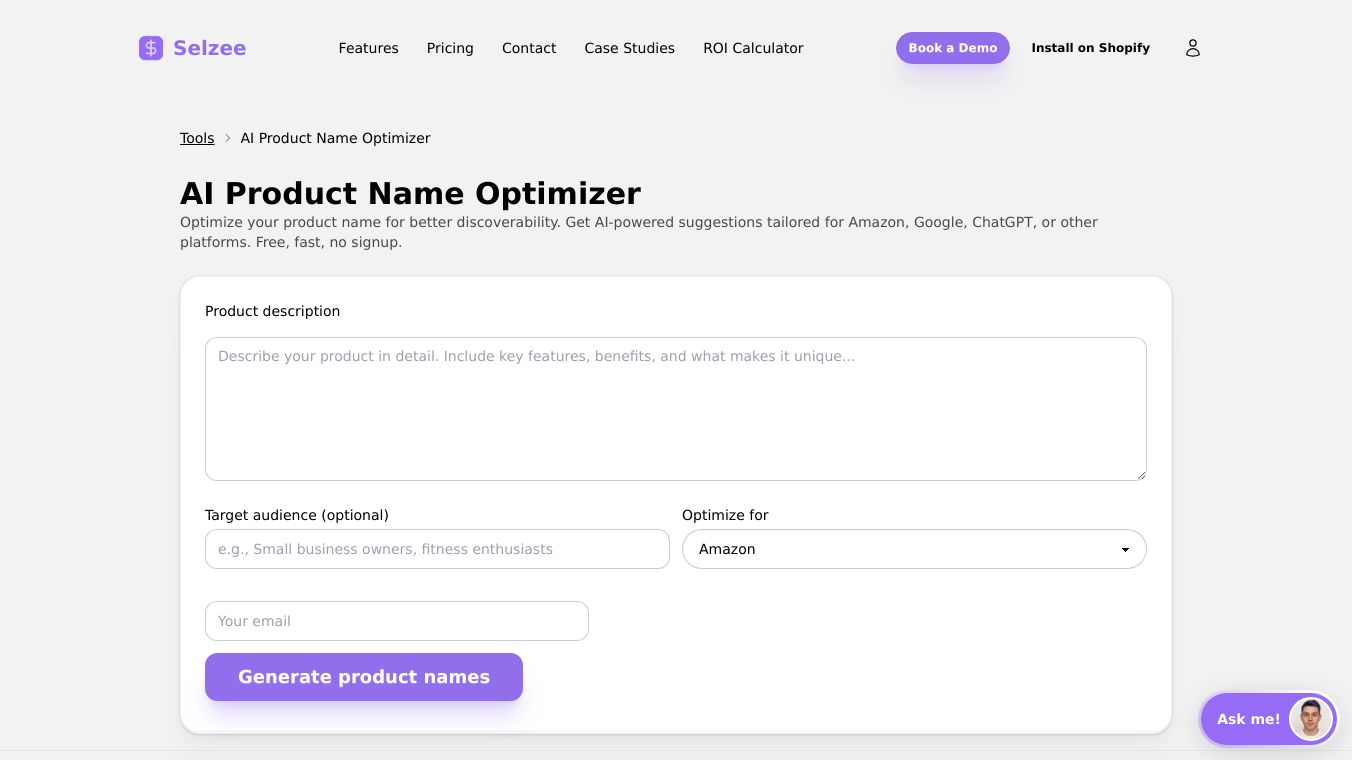1352x760 pixels.
Task: Click the Your email field
Action: coord(396,621)
